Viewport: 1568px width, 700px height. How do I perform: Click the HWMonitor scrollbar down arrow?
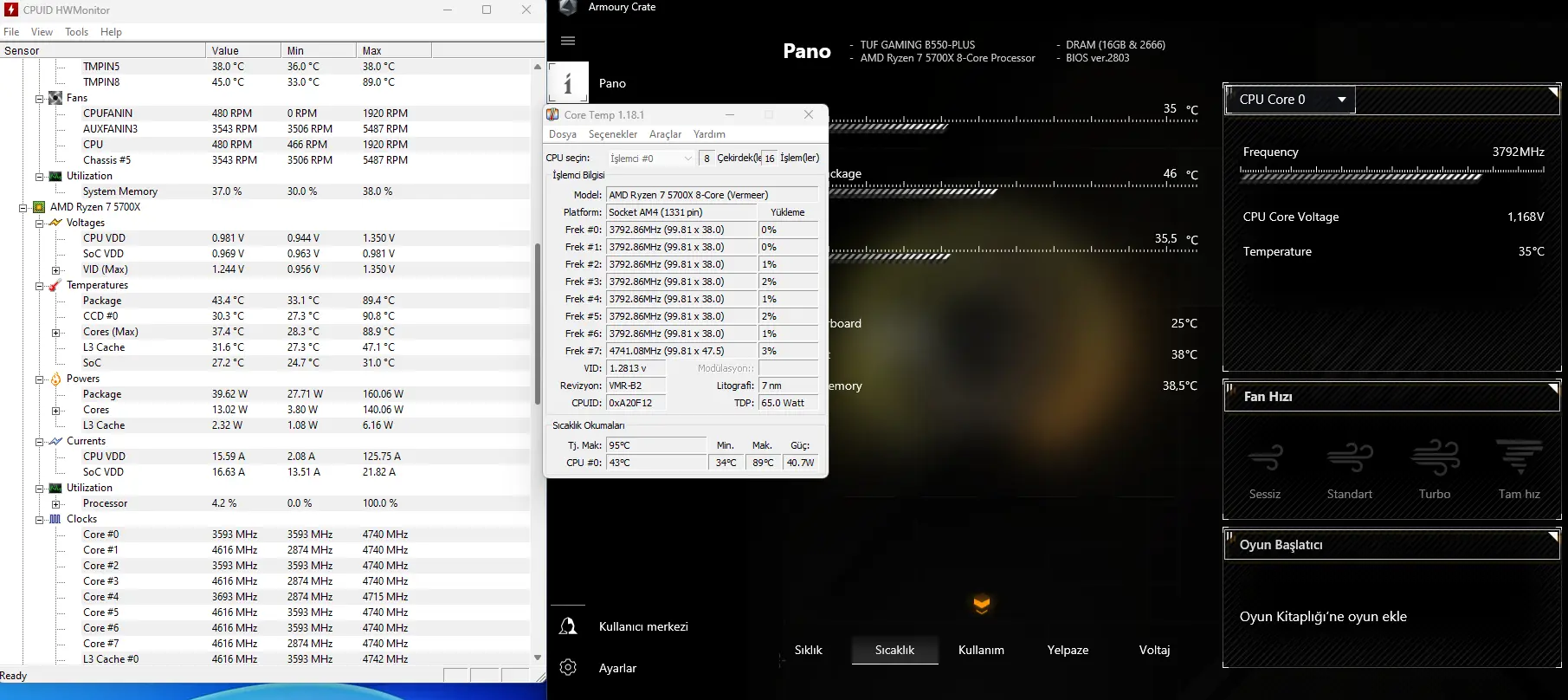[x=538, y=658]
